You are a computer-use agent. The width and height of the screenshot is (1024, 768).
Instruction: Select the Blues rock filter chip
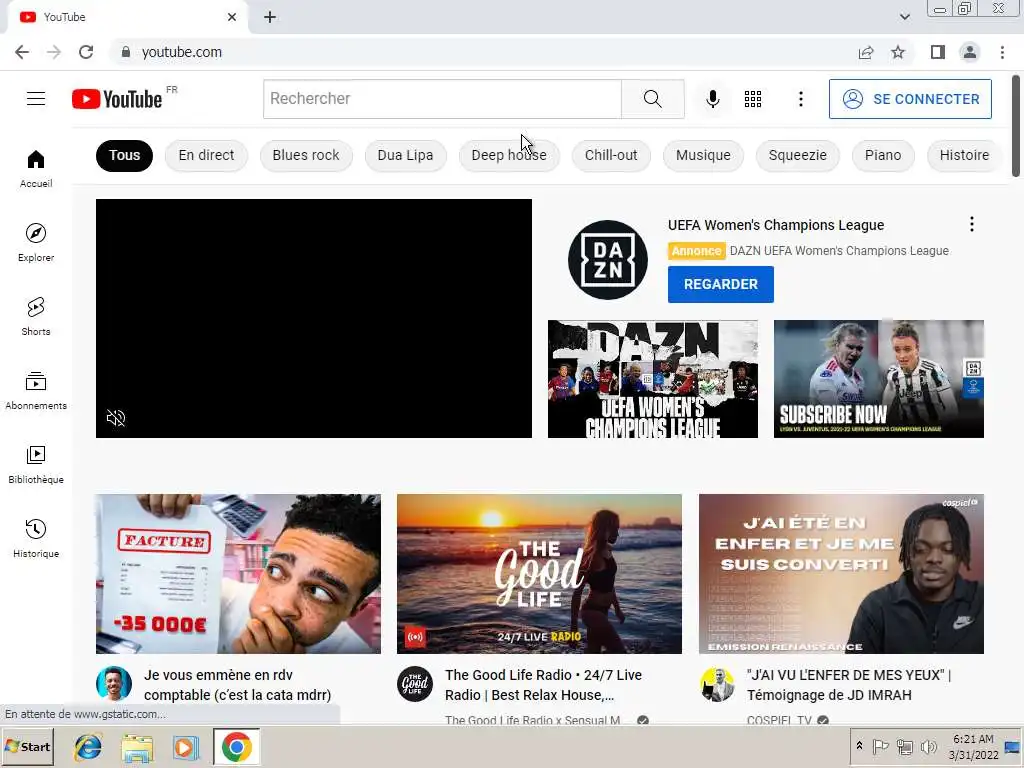tap(306, 155)
